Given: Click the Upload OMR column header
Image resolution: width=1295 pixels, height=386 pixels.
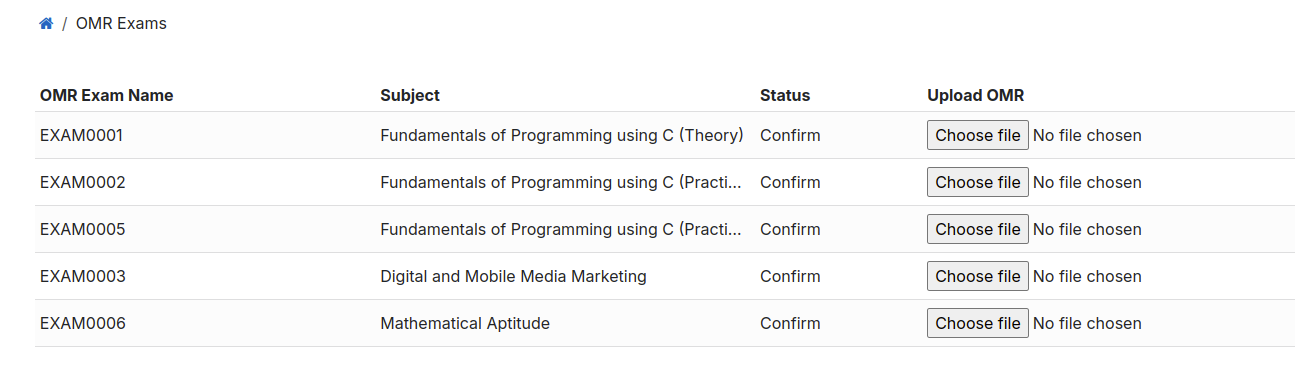Looking at the screenshot, I should coord(976,95).
